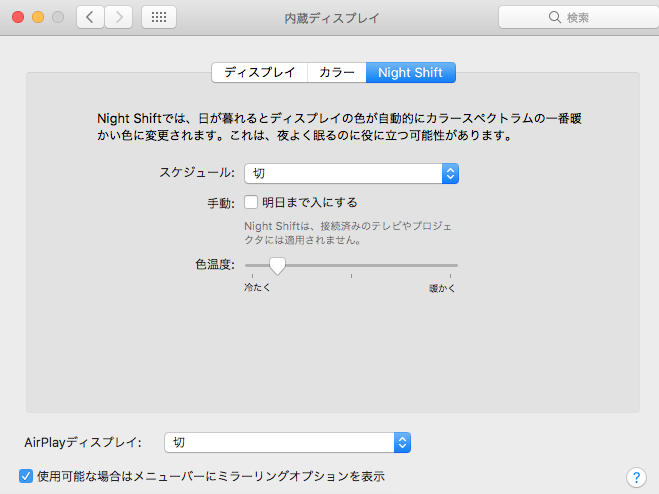Focus the 検索 search field
659x494 pixels.
pyautogui.click(x=578, y=17)
